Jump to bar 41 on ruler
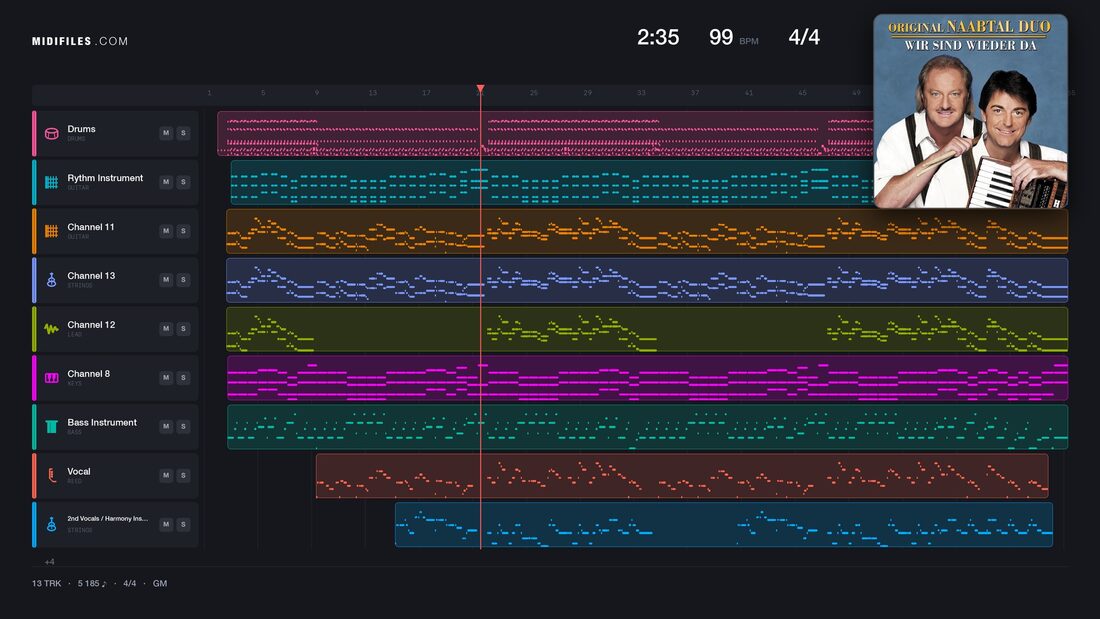Viewport: 1100px width, 619px height. (749, 93)
